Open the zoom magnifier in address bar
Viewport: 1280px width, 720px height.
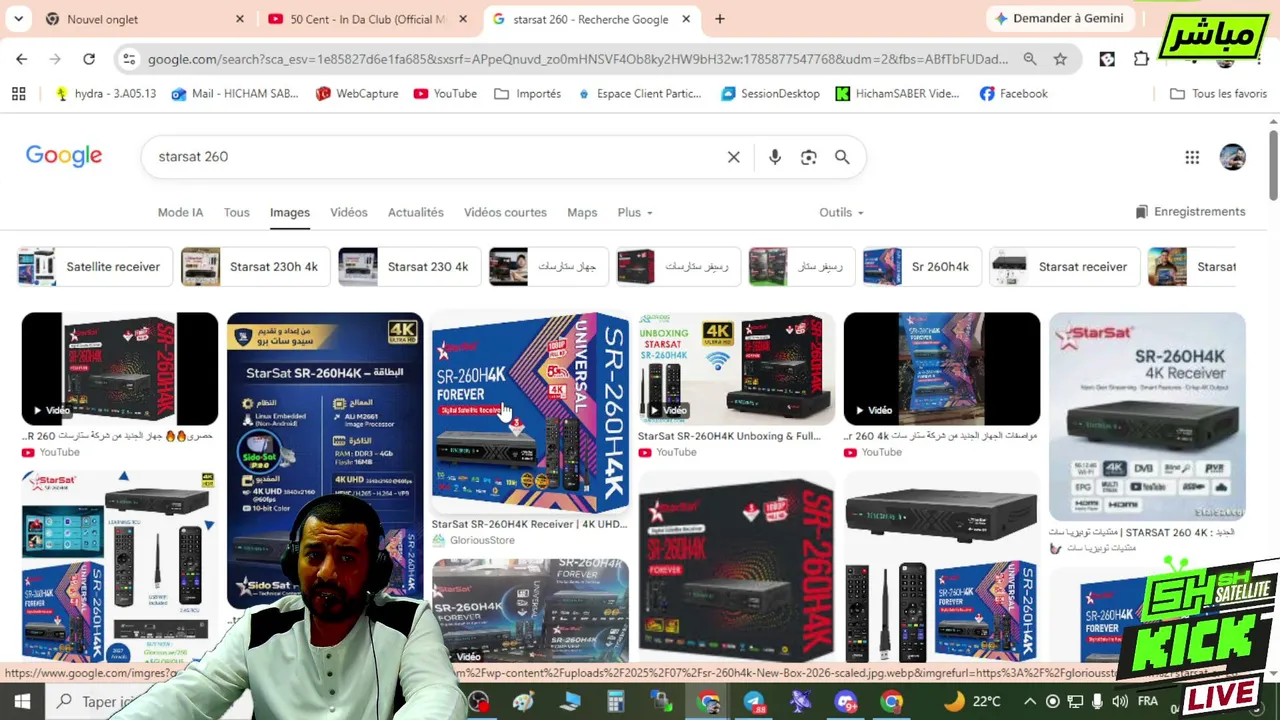pos(1030,59)
